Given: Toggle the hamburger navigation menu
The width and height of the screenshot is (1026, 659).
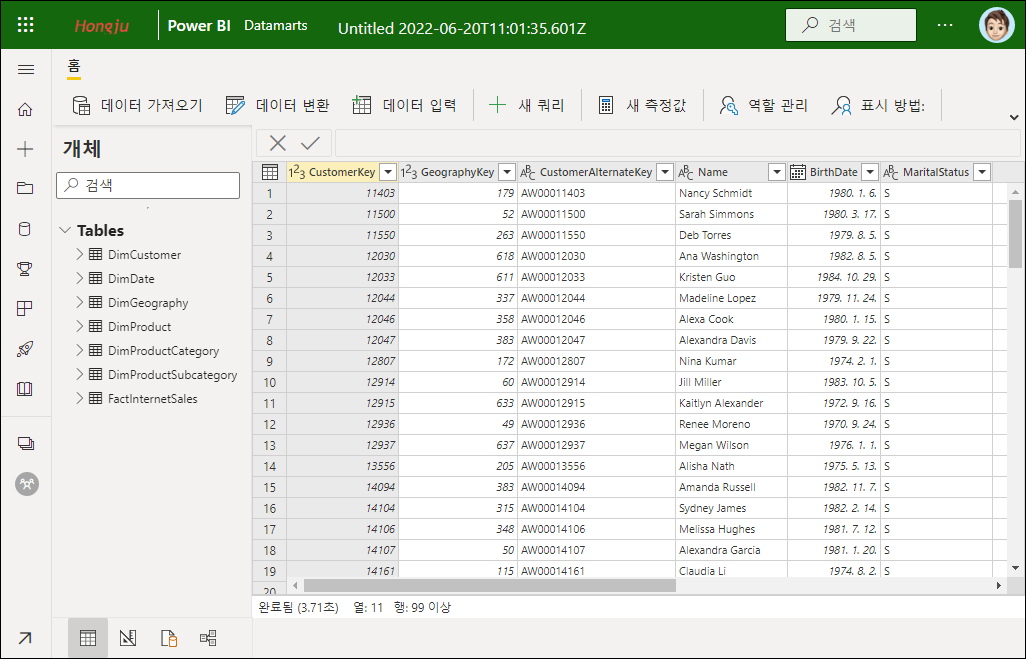Looking at the screenshot, I should pyautogui.click(x=26, y=69).
